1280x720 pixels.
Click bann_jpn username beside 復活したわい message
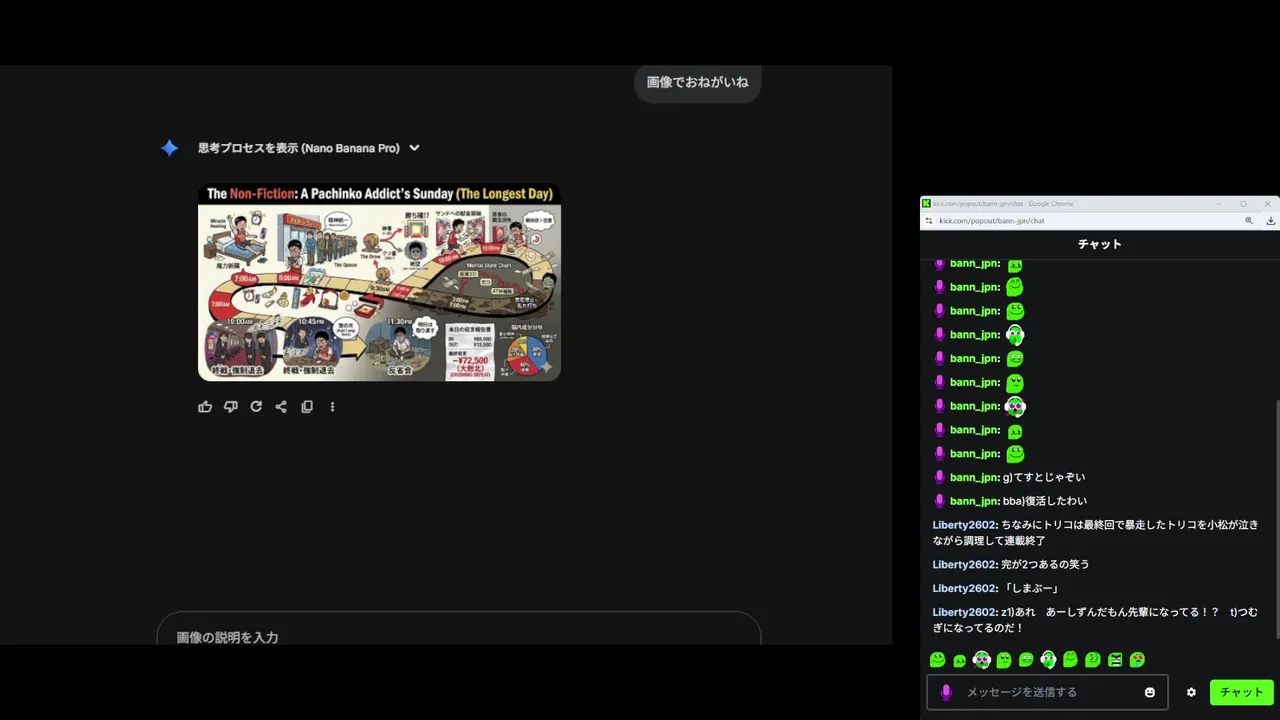pyautogui.click(x=975, y=501)
